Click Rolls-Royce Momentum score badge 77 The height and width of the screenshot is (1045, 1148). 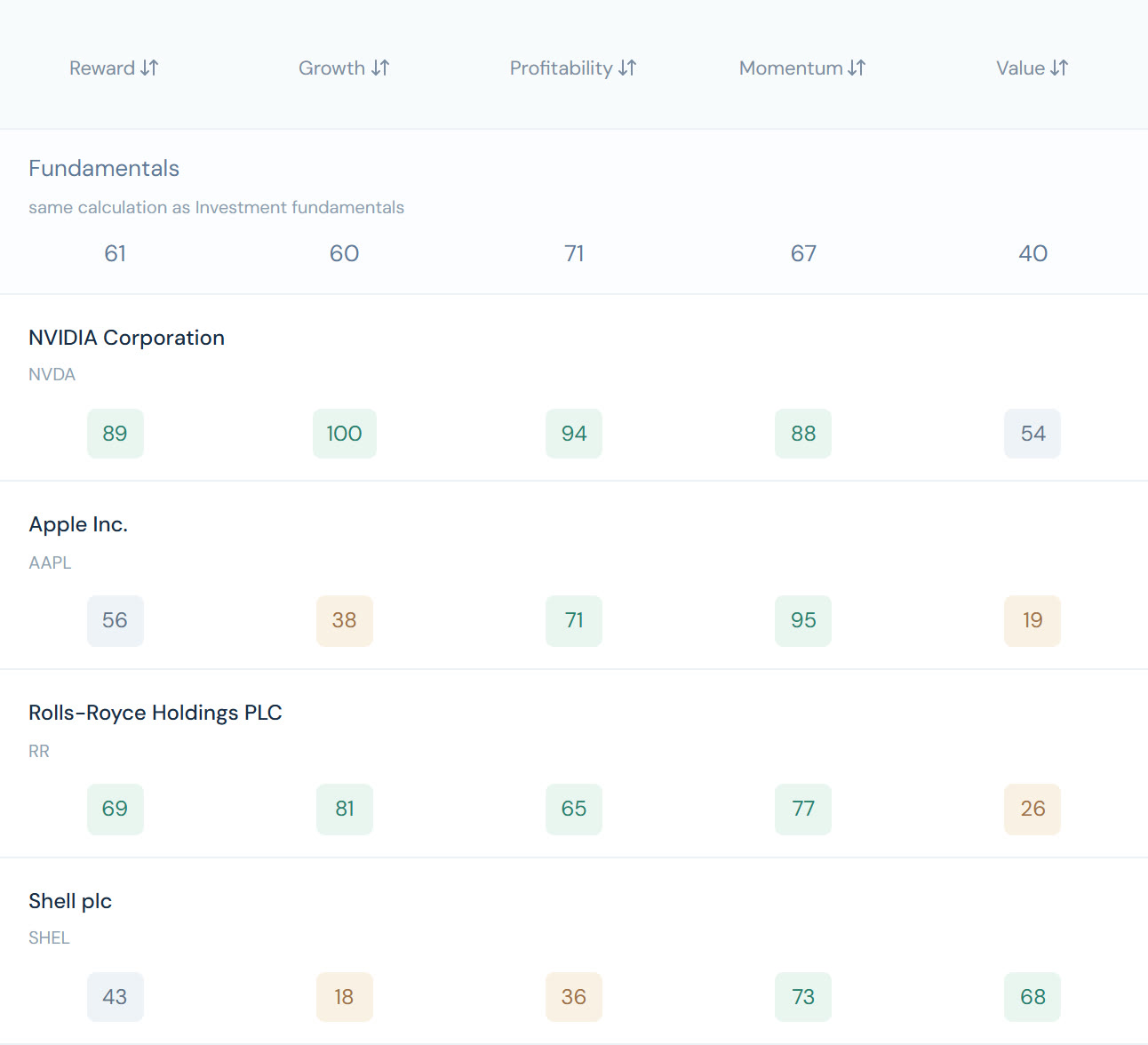click(x=803, y=809)
